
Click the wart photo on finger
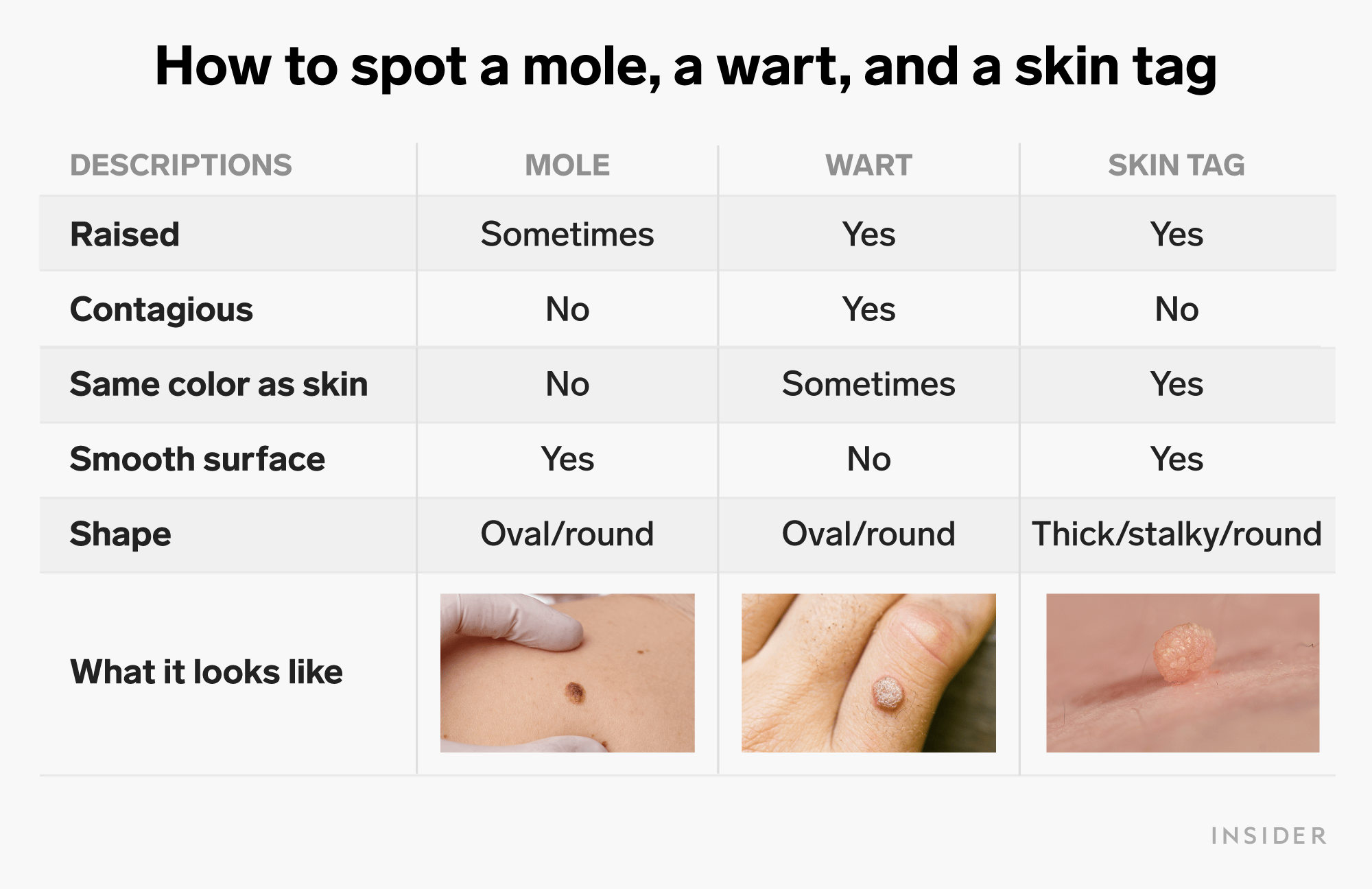tap(868, 673)
